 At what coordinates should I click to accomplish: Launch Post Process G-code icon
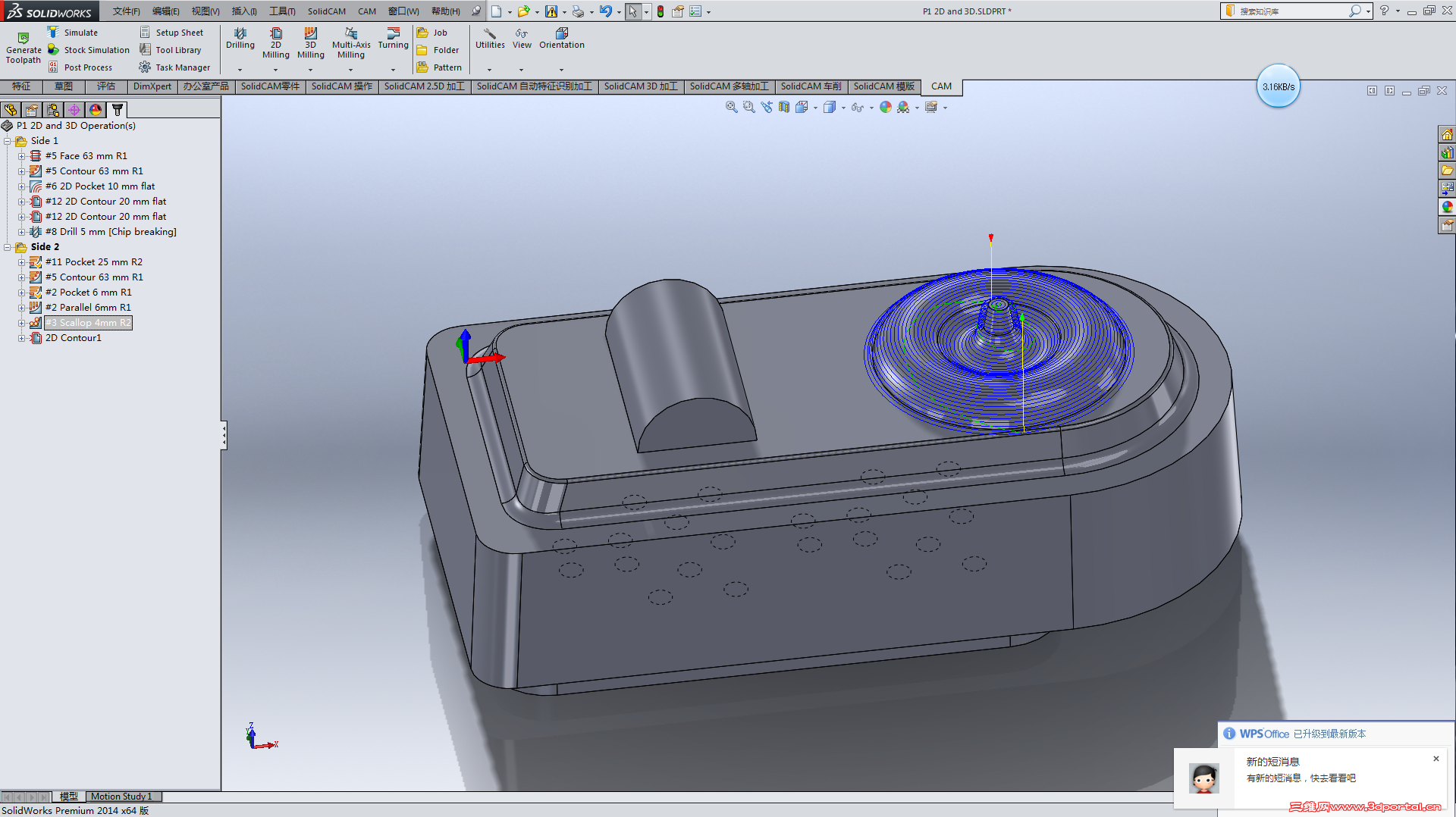53,67
